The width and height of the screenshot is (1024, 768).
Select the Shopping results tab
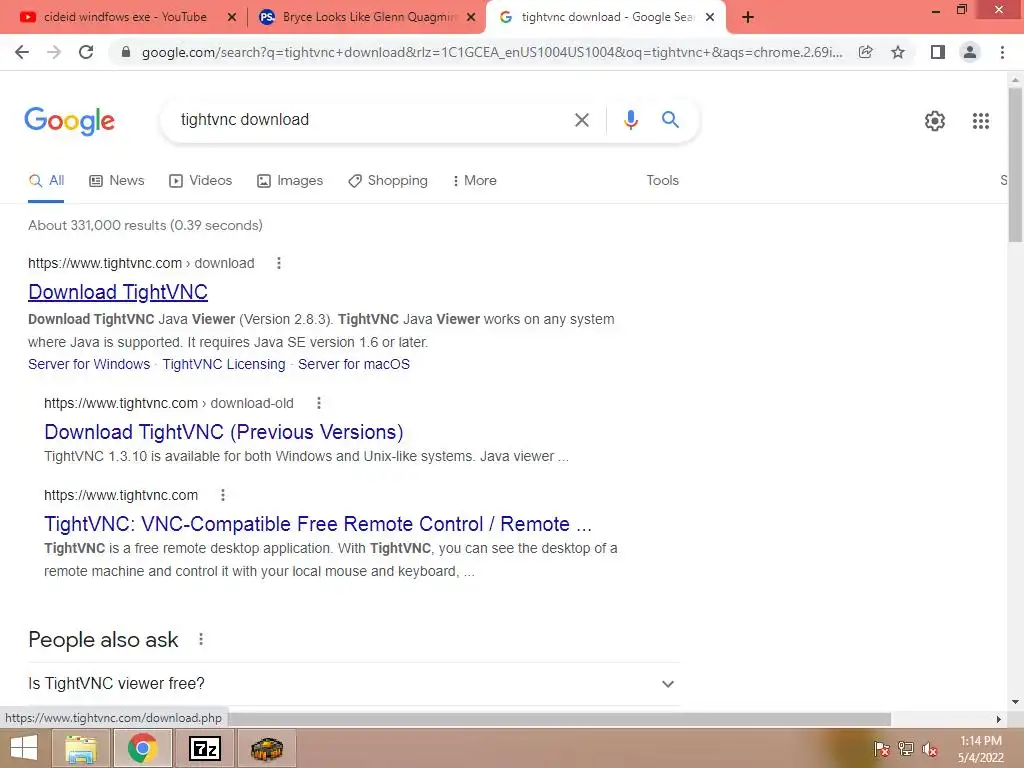pos(388,181)
